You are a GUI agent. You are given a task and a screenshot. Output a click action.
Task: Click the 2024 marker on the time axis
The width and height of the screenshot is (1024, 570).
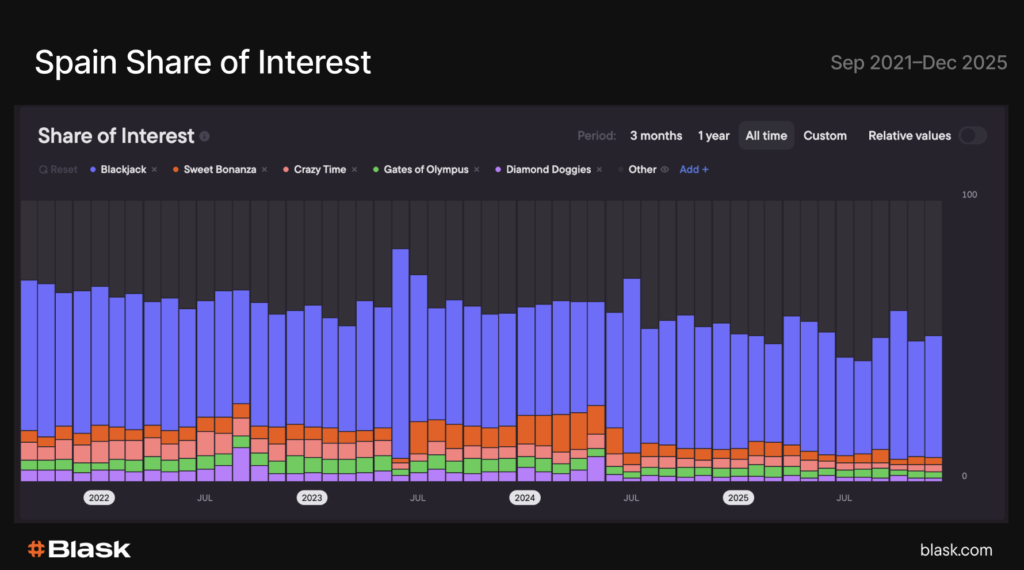524,497
